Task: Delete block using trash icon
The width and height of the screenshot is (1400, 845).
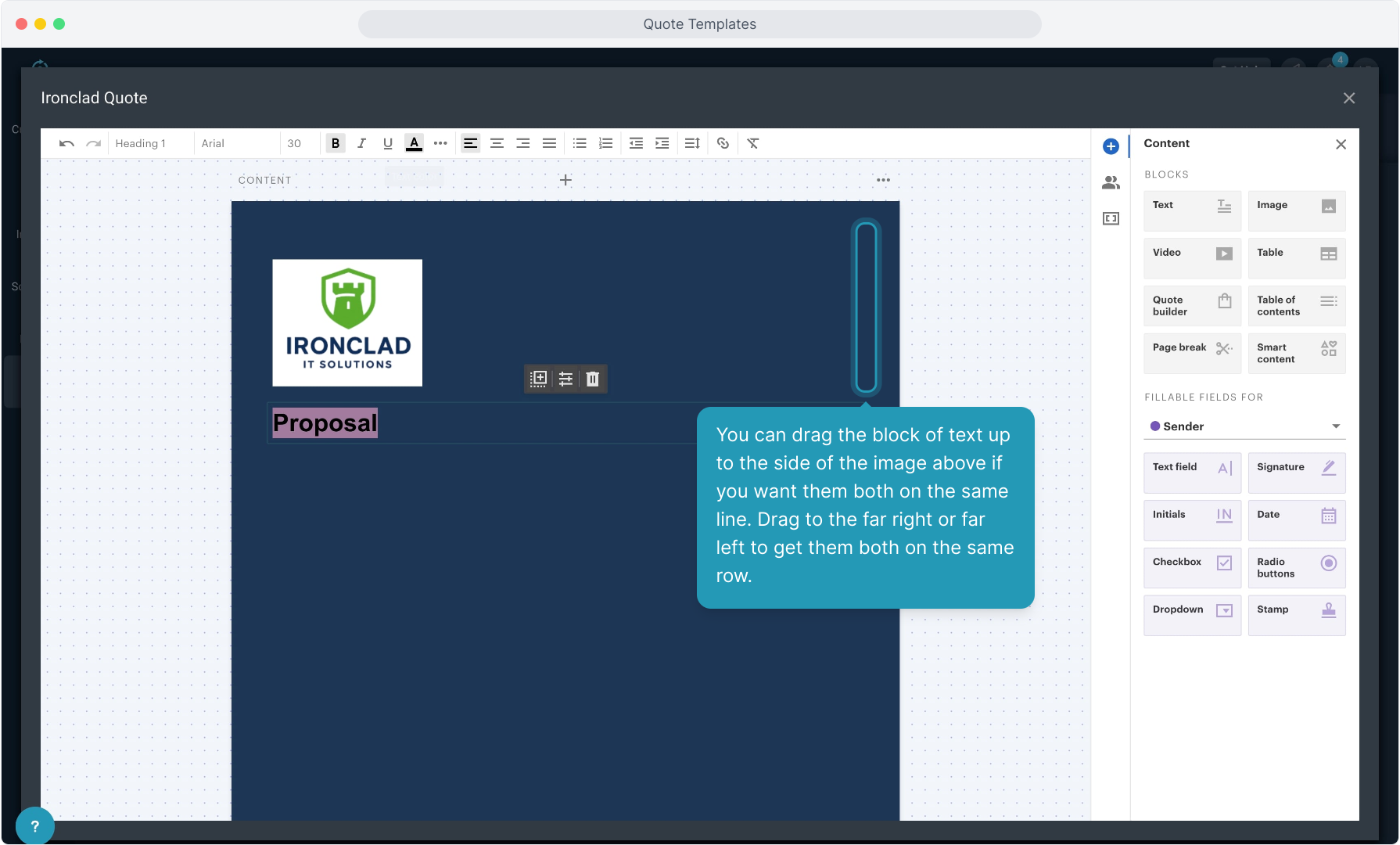Action: 592,379
